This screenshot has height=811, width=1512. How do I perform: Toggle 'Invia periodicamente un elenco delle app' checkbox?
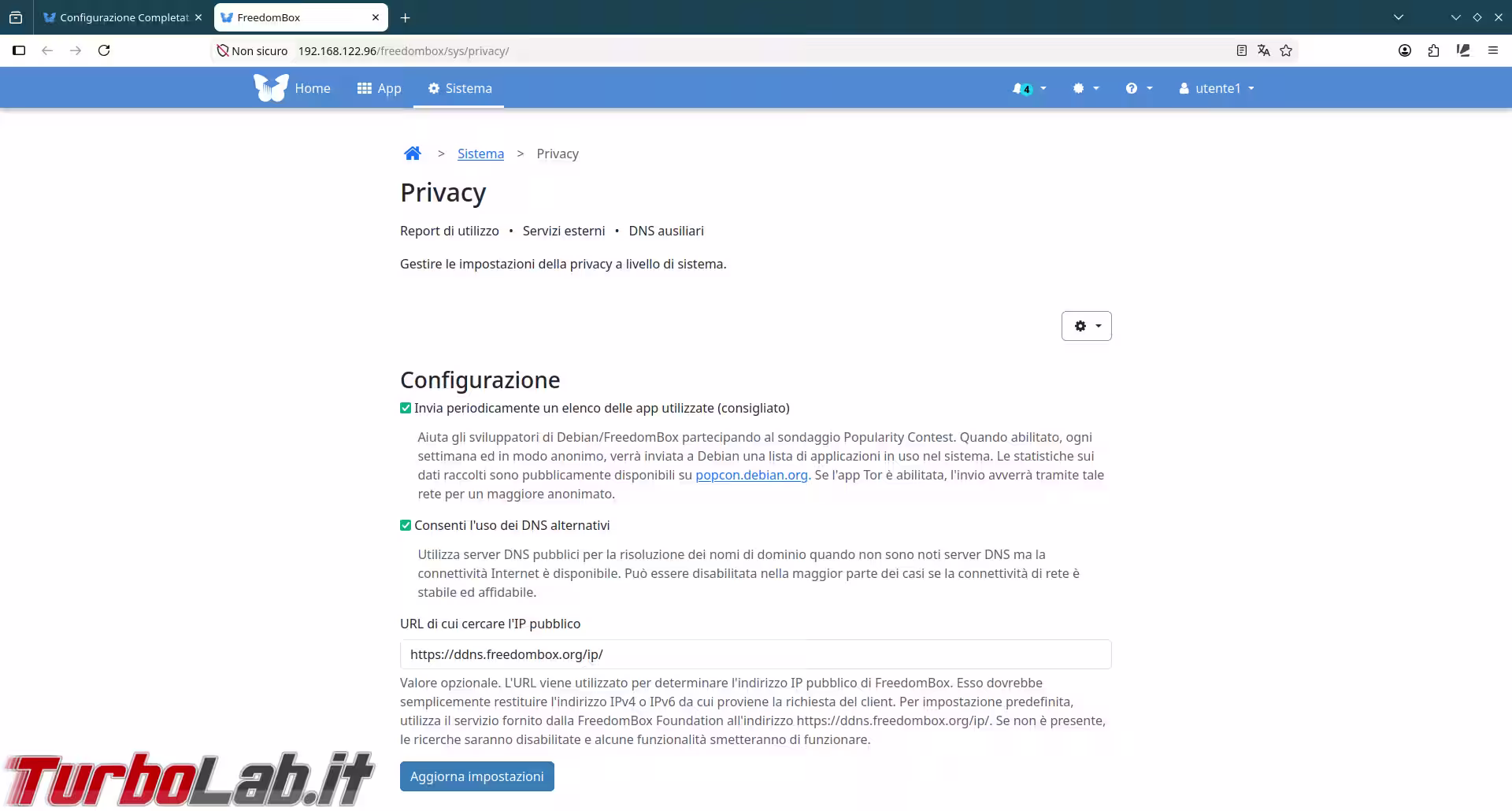point(406,408)
